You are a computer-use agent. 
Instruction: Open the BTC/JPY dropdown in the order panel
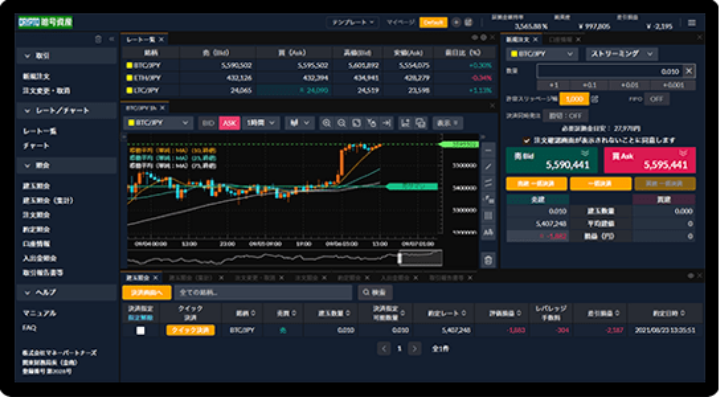pos(542,54)
